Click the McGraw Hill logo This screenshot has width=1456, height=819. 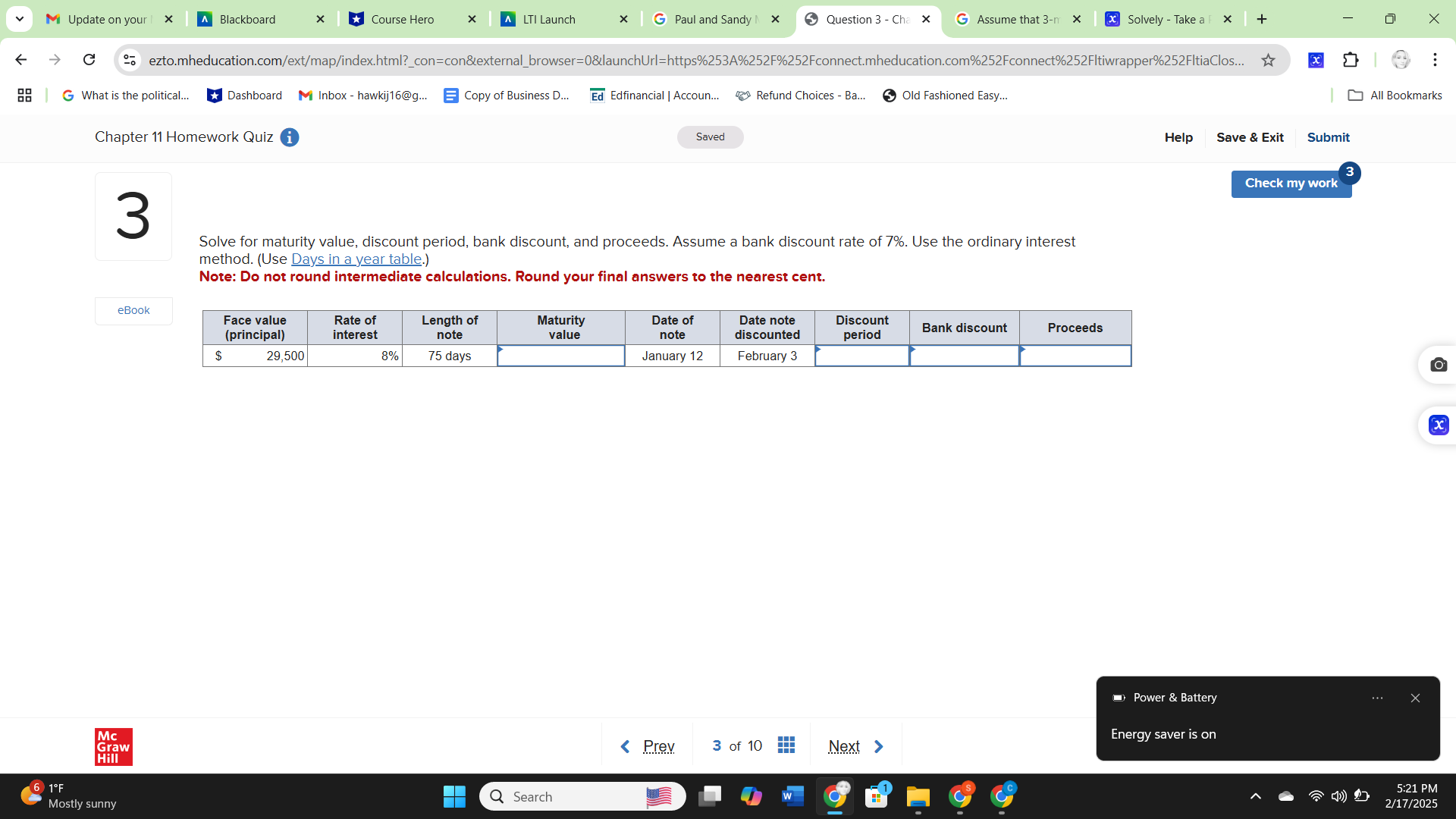point(113,746)
